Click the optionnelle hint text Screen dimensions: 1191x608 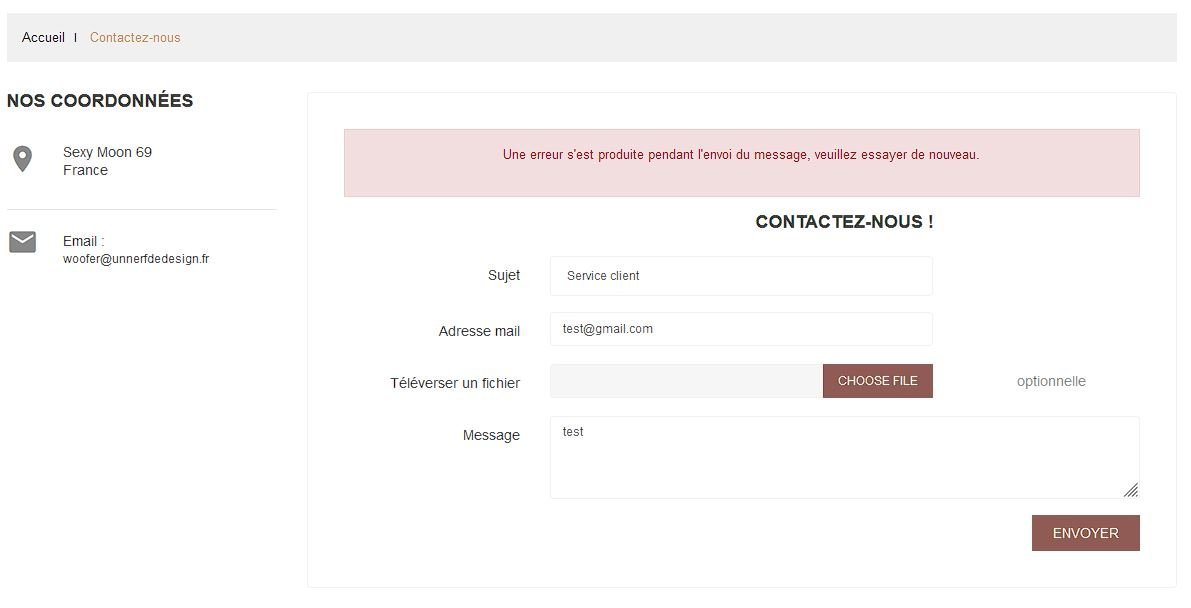pyautogui.click(x=1051, y=381)
